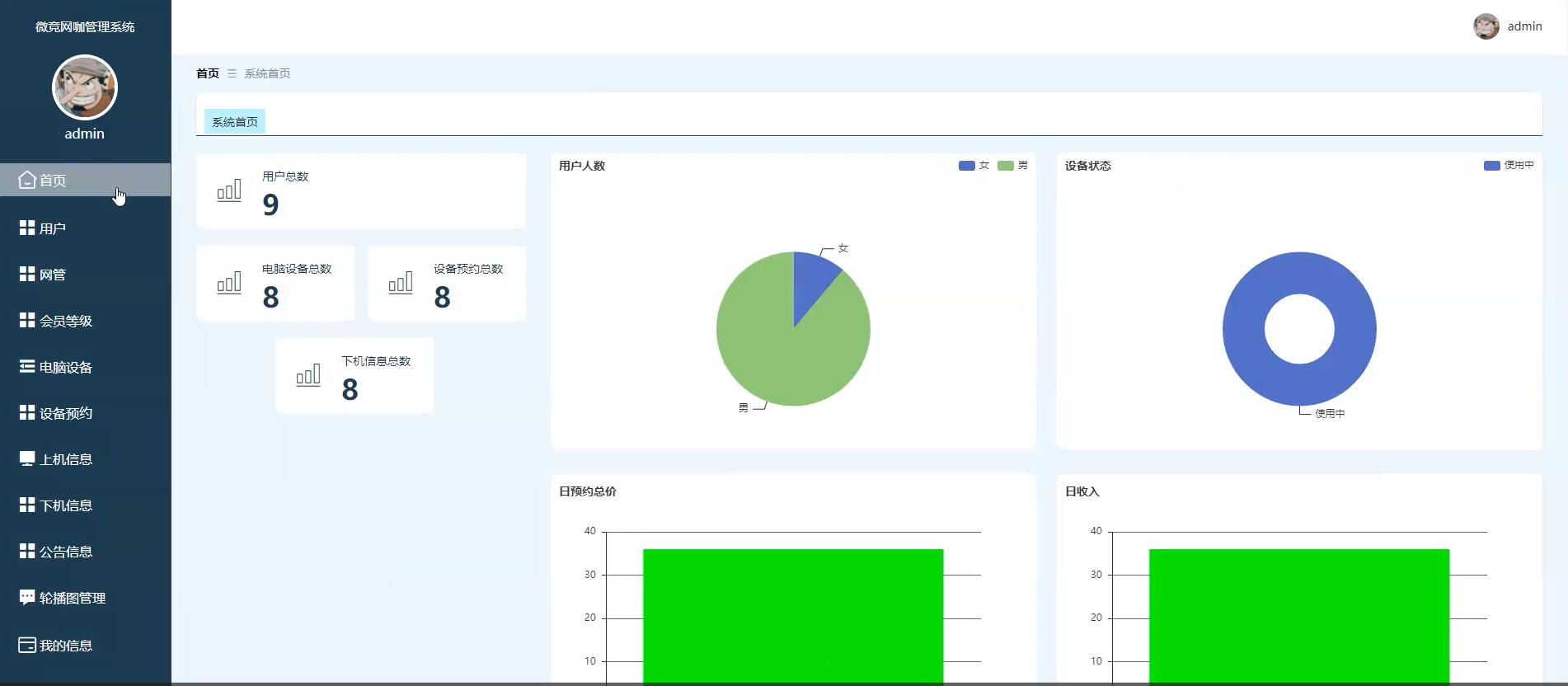Click the 电脑设备总数 label
This screenshot has height=686, width=1568.
[x=297, y=269]
